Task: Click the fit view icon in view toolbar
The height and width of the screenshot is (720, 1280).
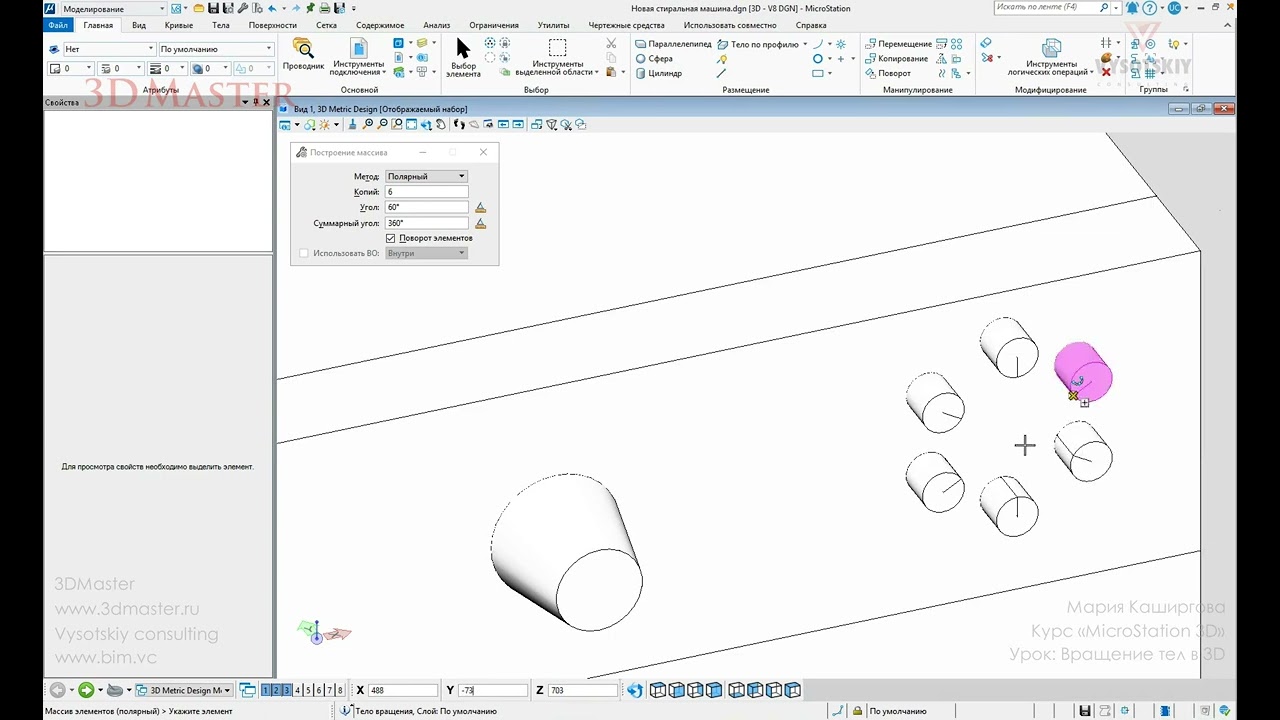Action: click(411, 125)
